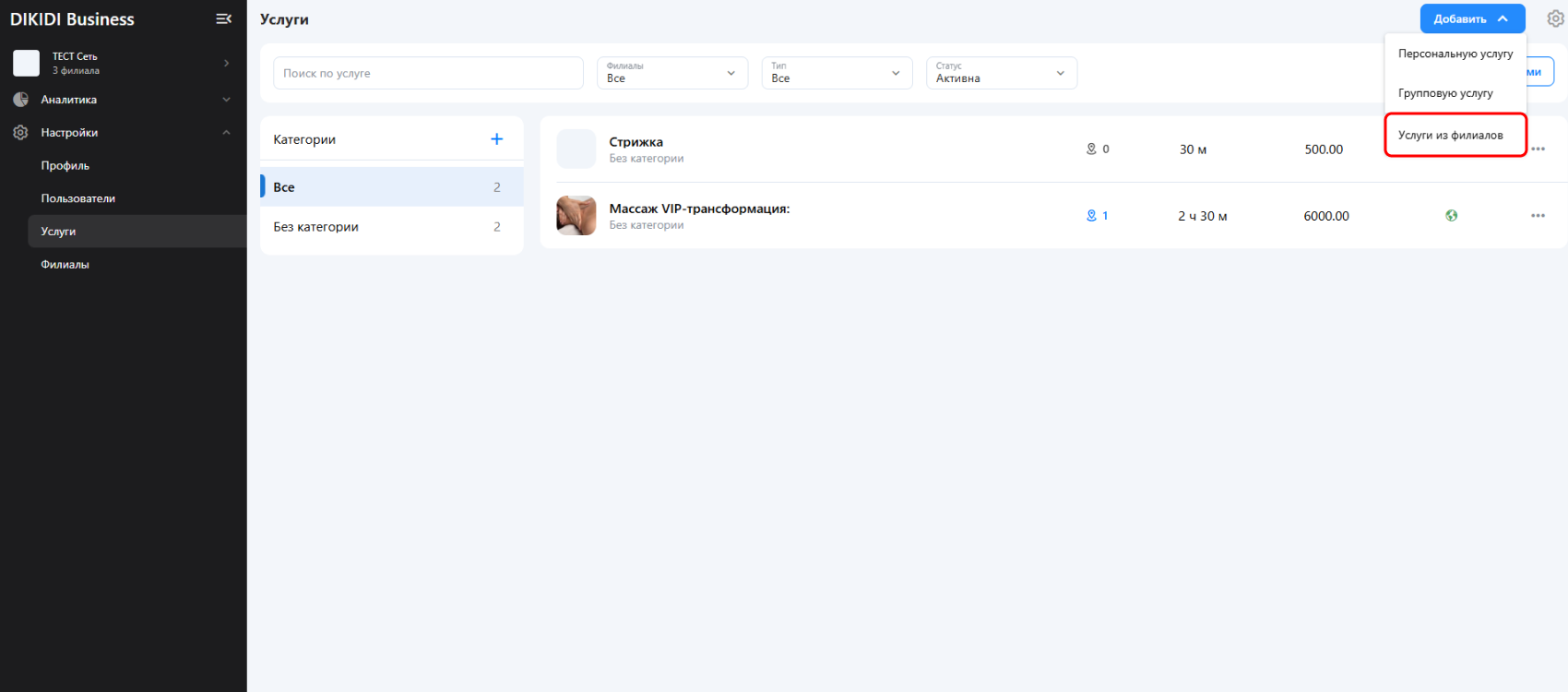Add a new category with plus icon
Screen dimensions: 1568x692
pyautogui.click(x=496, y=139)
